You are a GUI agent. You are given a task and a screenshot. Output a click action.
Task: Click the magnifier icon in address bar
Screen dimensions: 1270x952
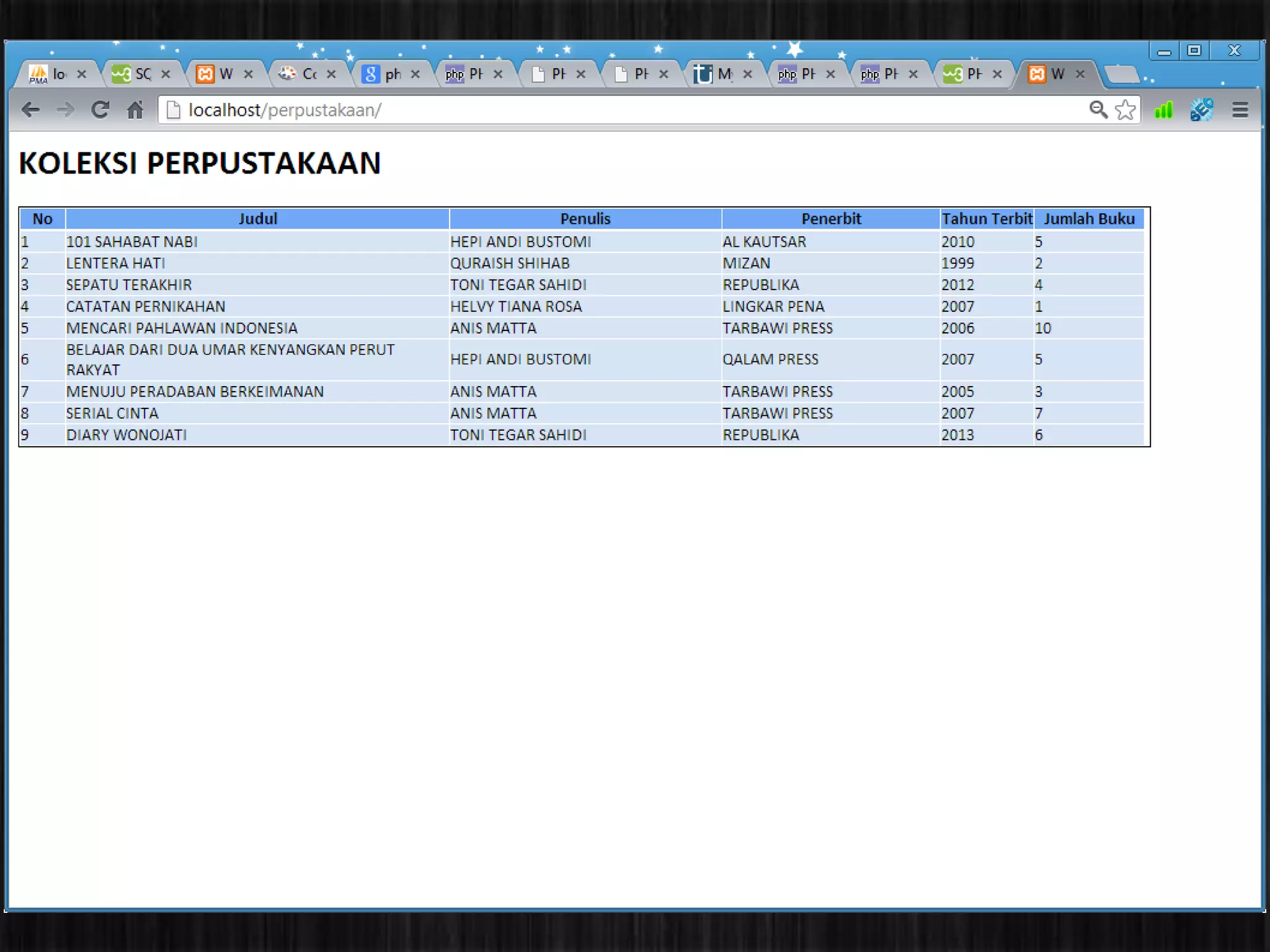coord(1098,110)
